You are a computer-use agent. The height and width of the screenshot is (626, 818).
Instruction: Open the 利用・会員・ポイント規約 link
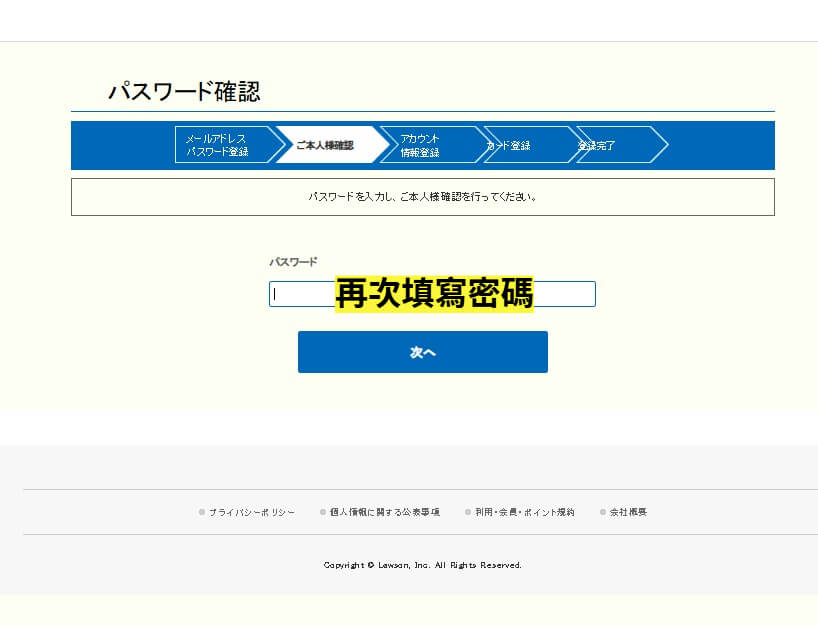tap(527, 511)
